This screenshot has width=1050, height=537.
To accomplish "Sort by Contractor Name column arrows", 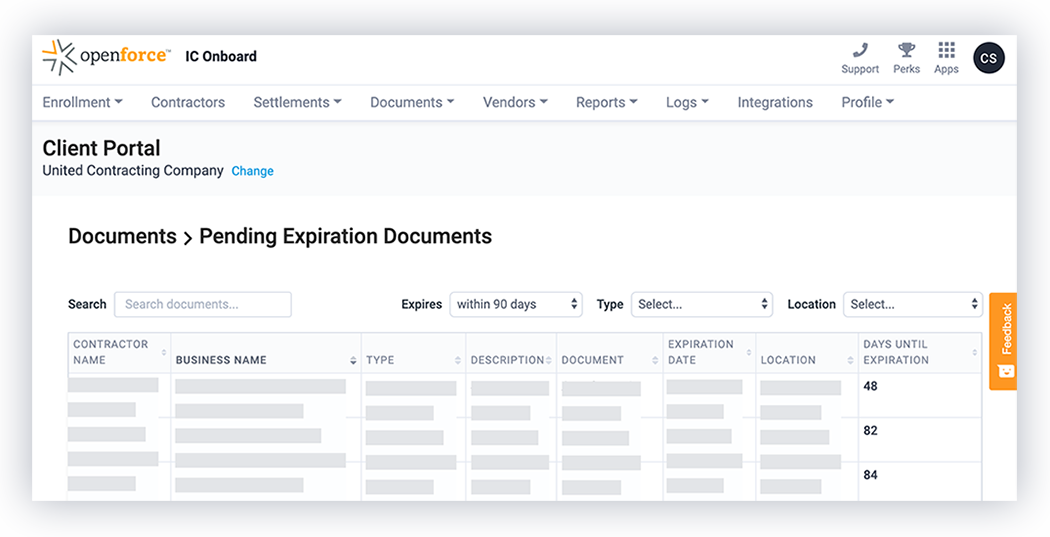I will coord(164,352).
